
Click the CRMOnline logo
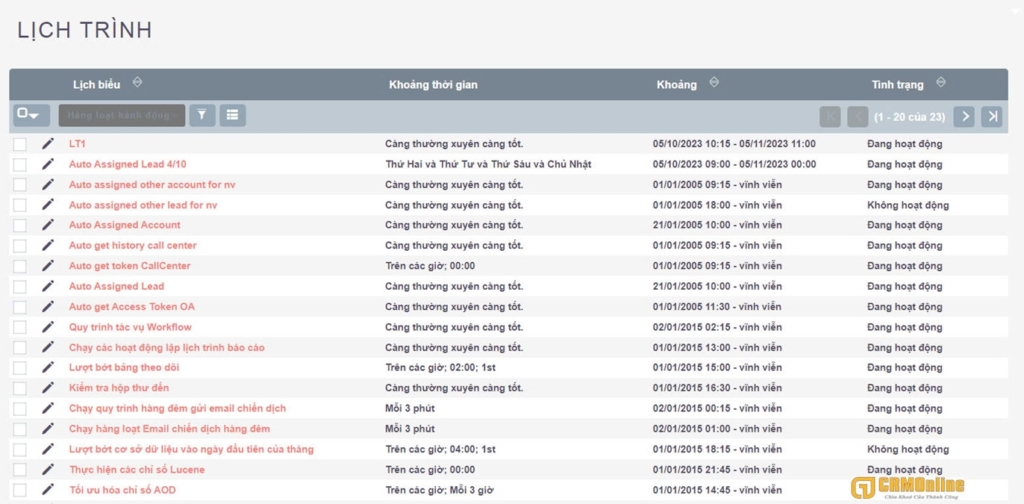coord(908,487)
